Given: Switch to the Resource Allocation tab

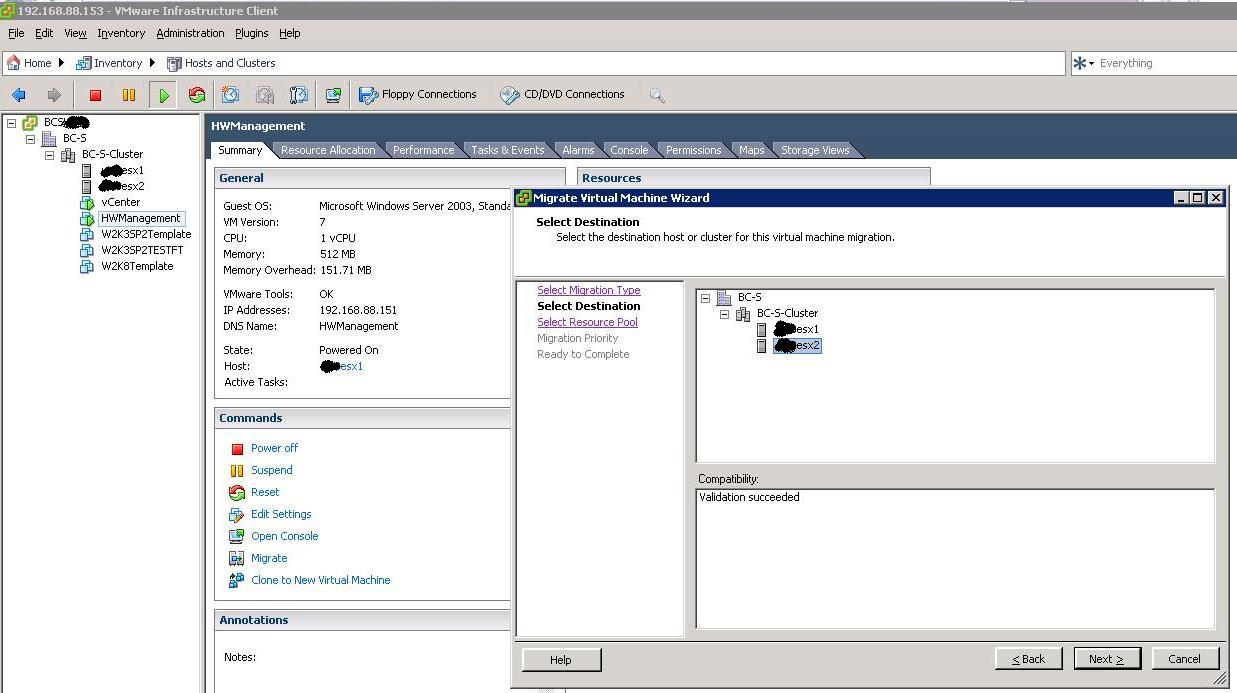Looking at the screenshot, I should click(x=328, y=150).
